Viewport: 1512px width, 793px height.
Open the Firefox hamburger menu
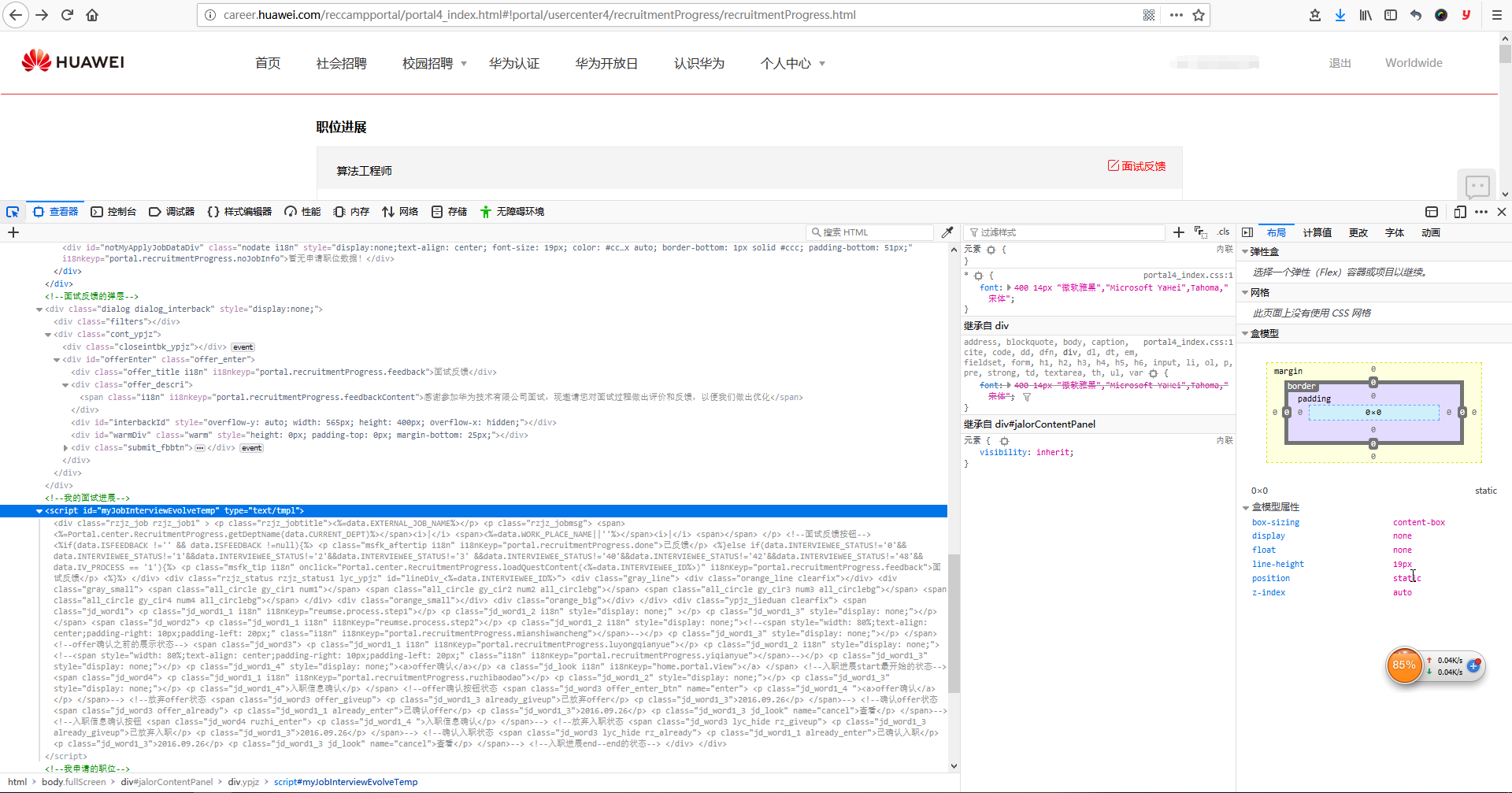(1497, 15)
